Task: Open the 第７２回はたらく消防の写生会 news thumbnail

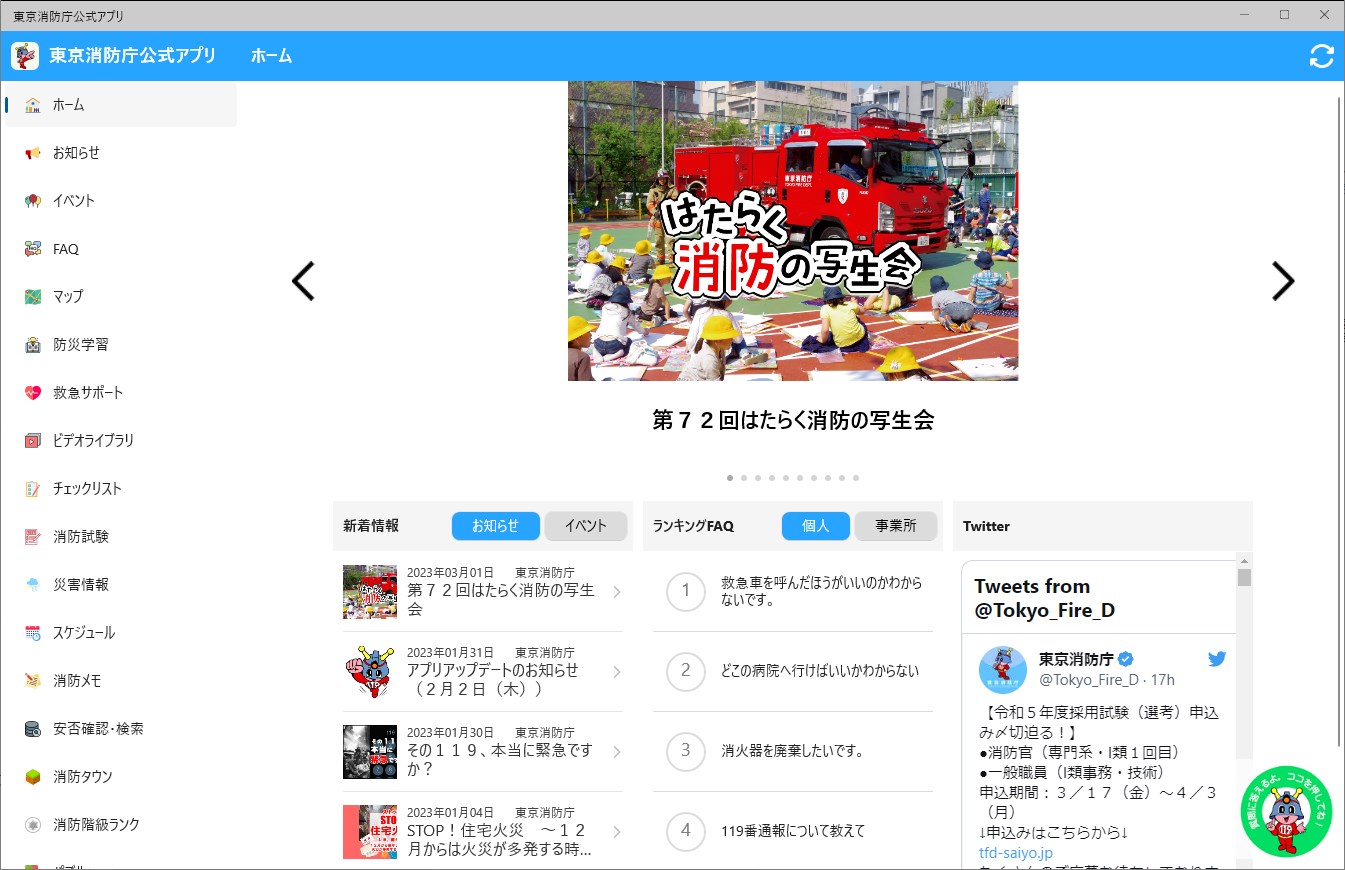Action: pos(370,592)
